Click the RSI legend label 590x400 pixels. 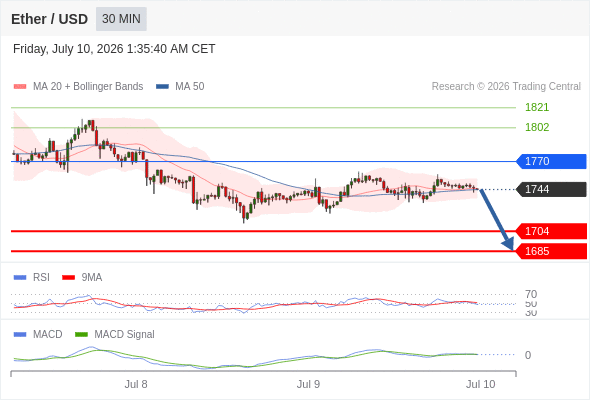coord(41,278)
